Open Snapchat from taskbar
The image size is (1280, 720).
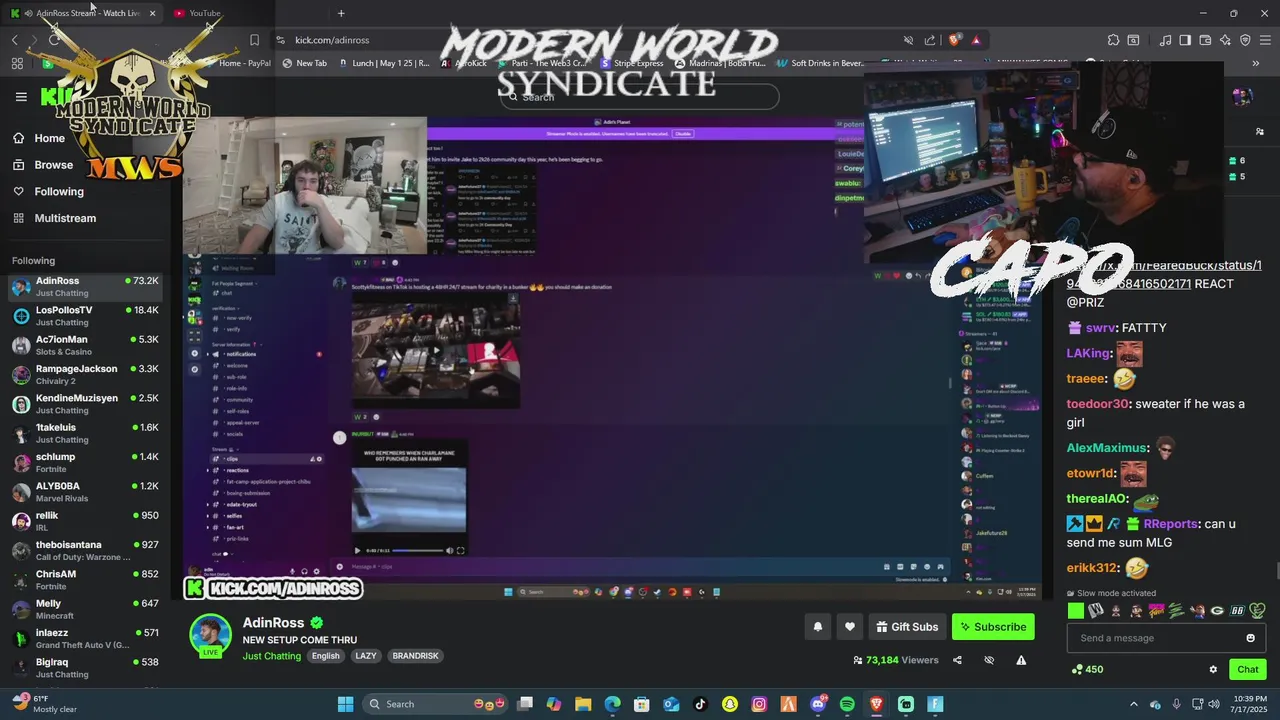click(730, 704)
